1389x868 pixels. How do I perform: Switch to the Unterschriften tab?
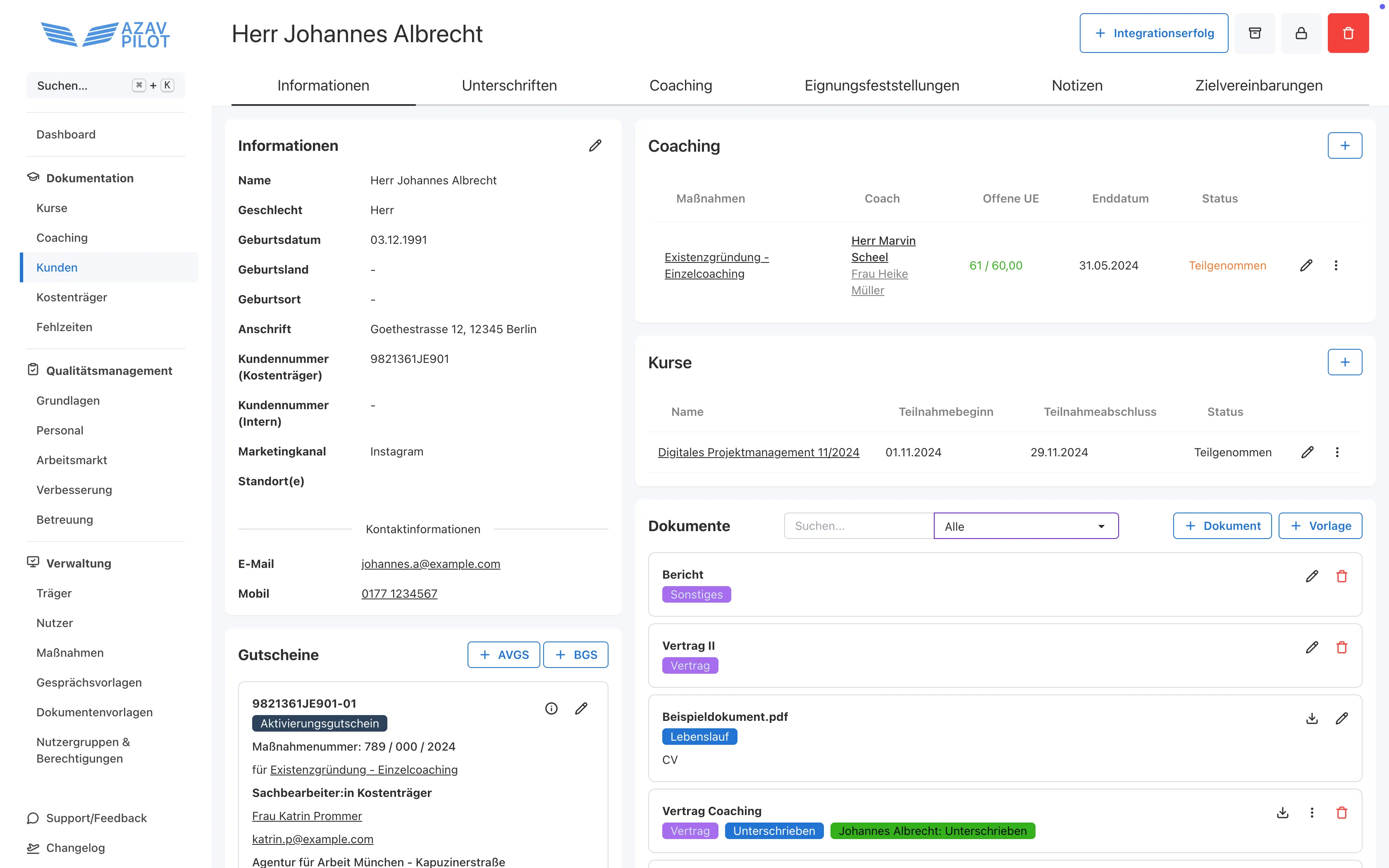pyautogui.click(x=509, y=86)
